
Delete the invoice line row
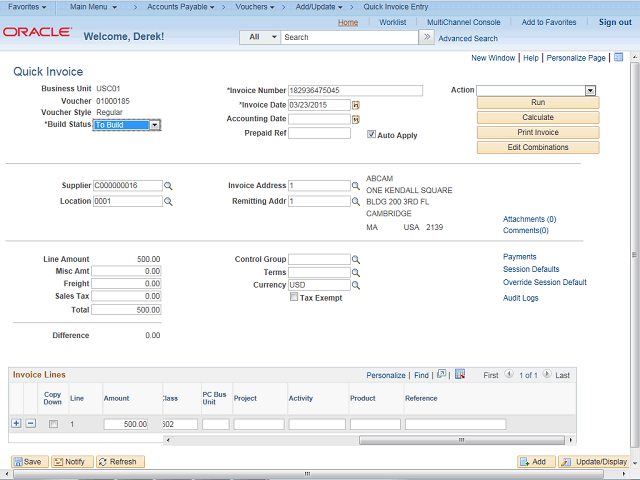[x=30, y=424]
